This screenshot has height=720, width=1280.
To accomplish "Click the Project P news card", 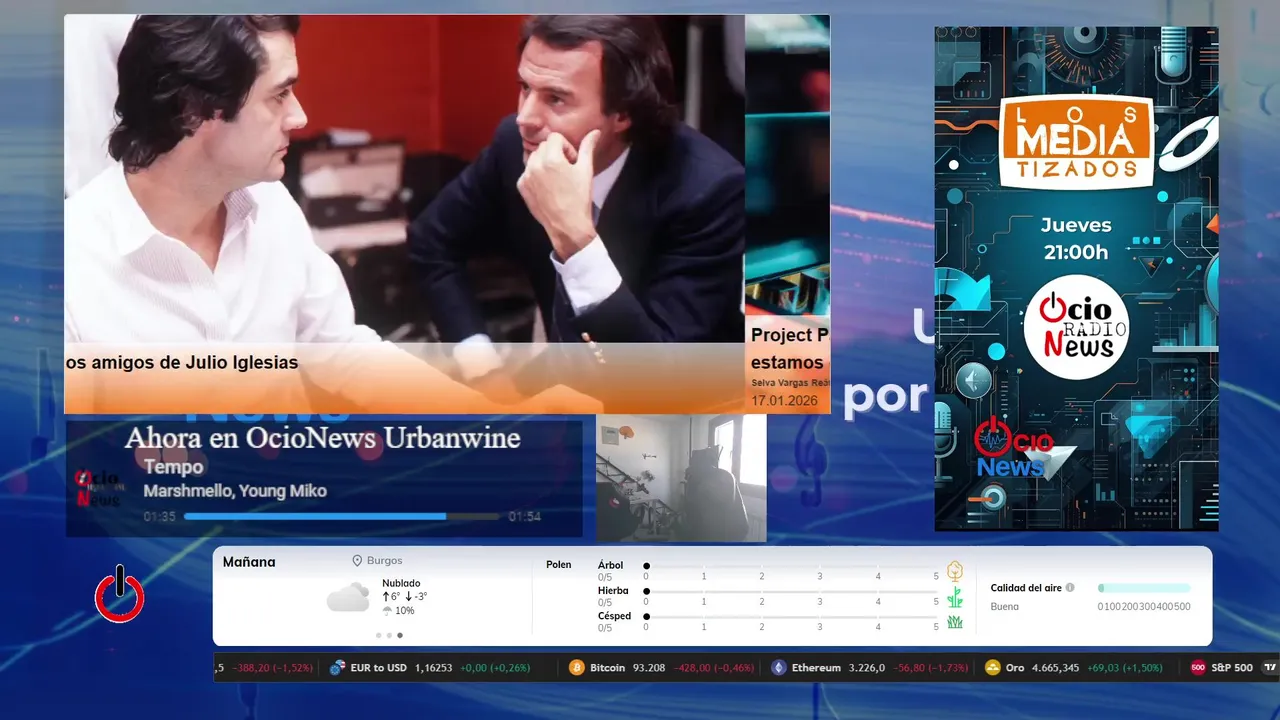I will click(x=788, y=214).
